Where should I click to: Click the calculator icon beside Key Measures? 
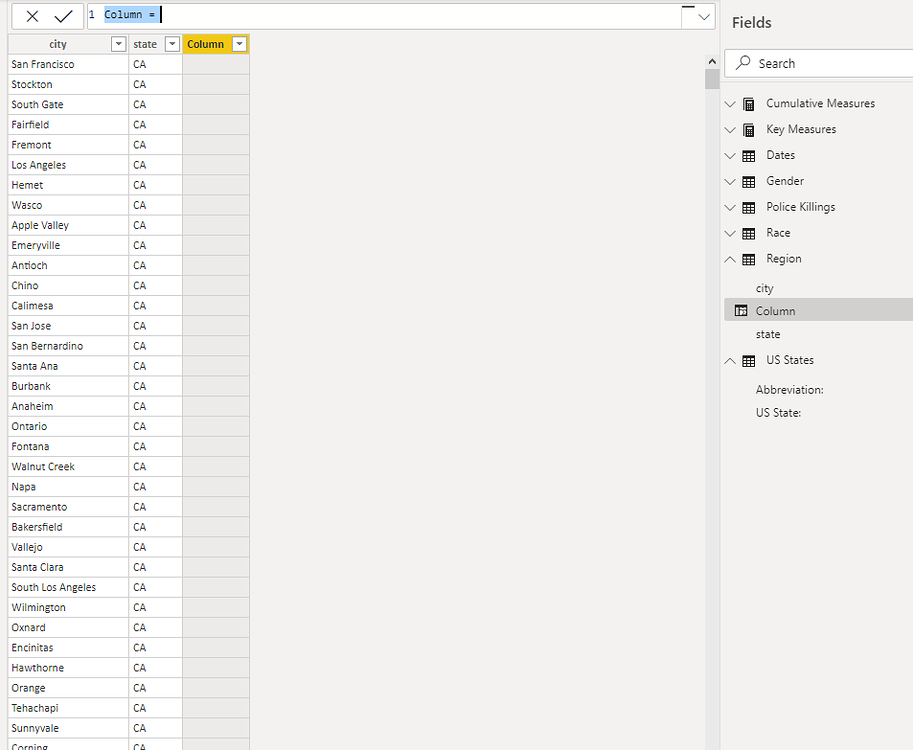tap(748, 129)
